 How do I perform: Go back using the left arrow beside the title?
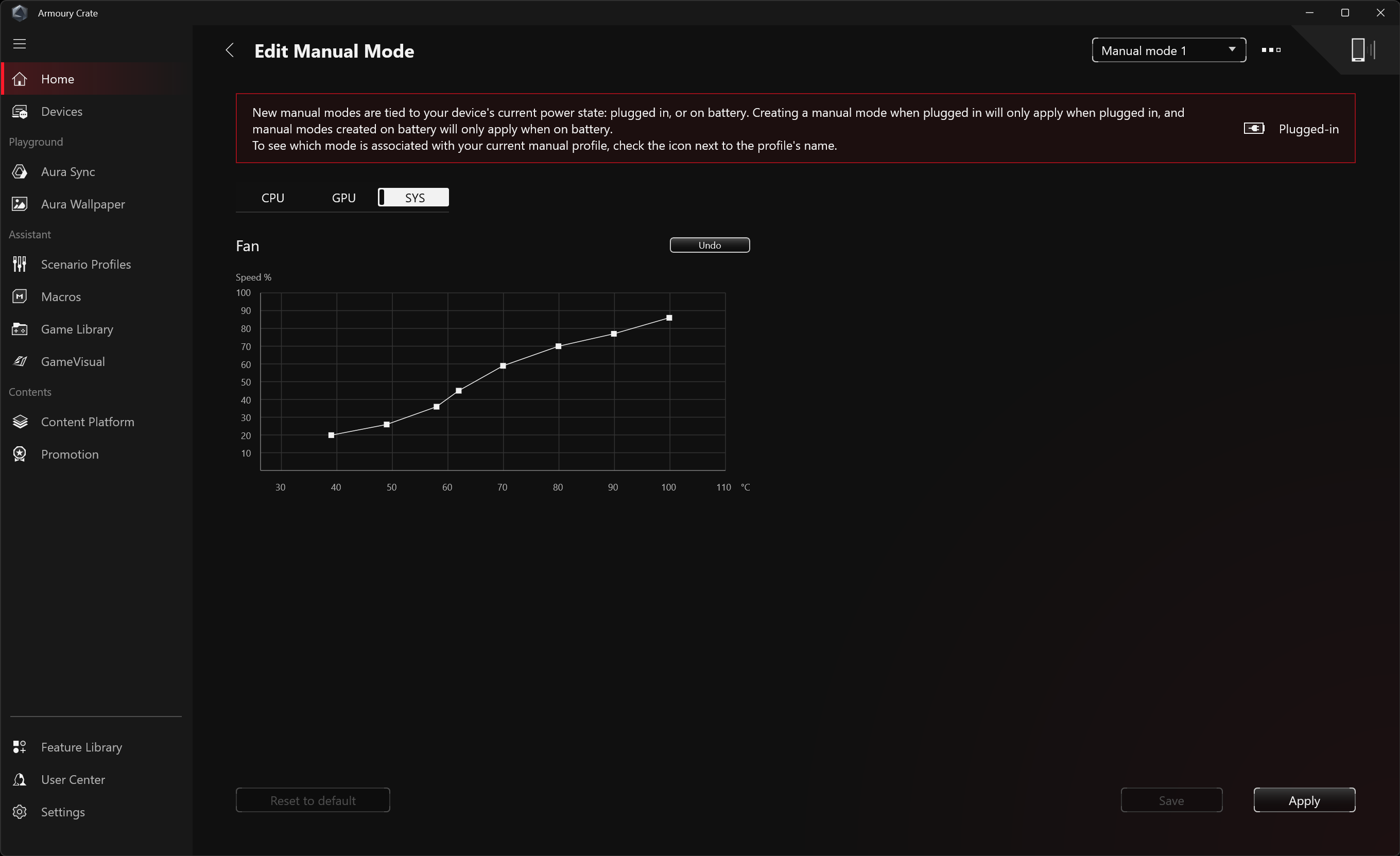230,50
